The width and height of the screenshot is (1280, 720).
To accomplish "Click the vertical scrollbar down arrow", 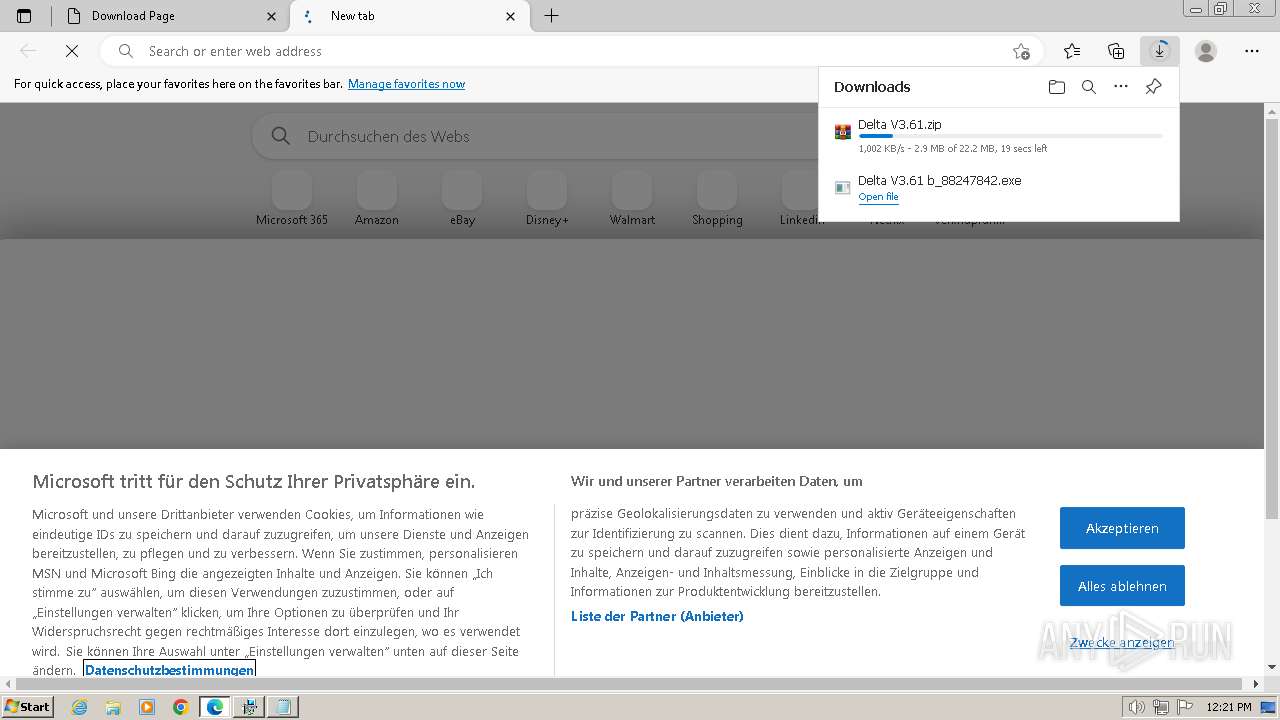I will [1272, 667].
